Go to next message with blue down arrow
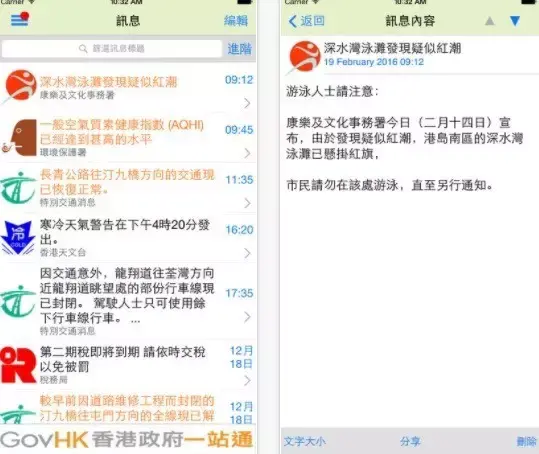The image size is (539, 454). click(x=515, y=21)
